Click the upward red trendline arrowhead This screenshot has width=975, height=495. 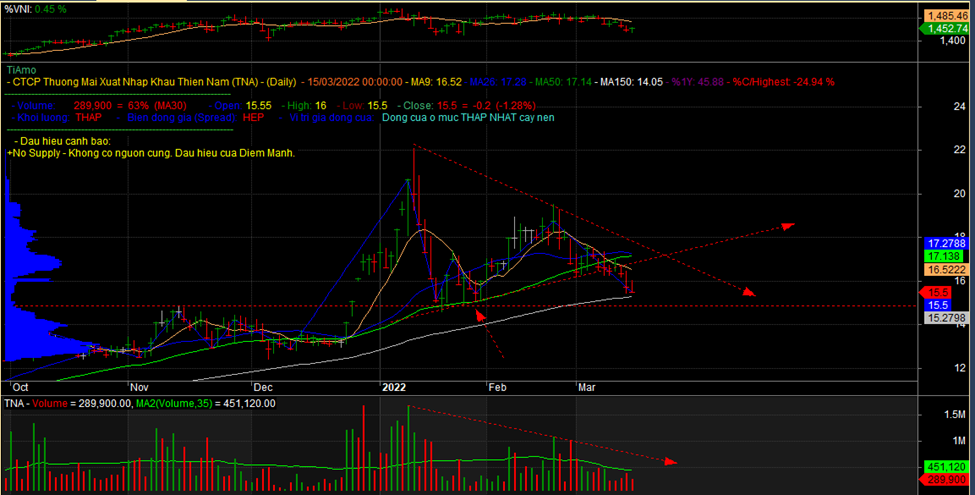tap(788, 226)
